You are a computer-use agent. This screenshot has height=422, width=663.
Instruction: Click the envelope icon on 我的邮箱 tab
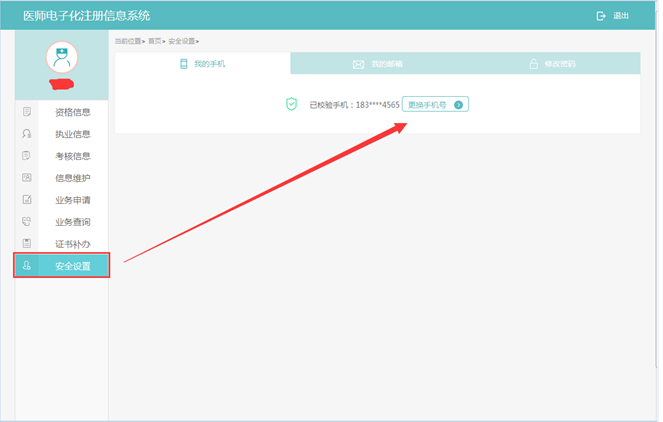(358, 64)
